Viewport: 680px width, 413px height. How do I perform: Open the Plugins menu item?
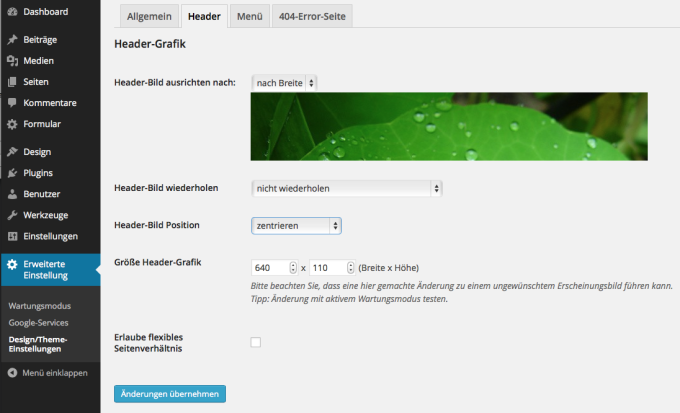pos(38,173)
